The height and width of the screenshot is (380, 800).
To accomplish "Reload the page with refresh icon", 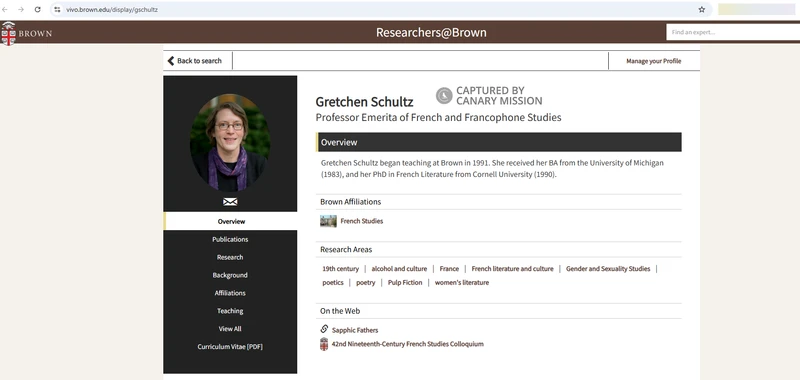I will click(x=38, y=9).
